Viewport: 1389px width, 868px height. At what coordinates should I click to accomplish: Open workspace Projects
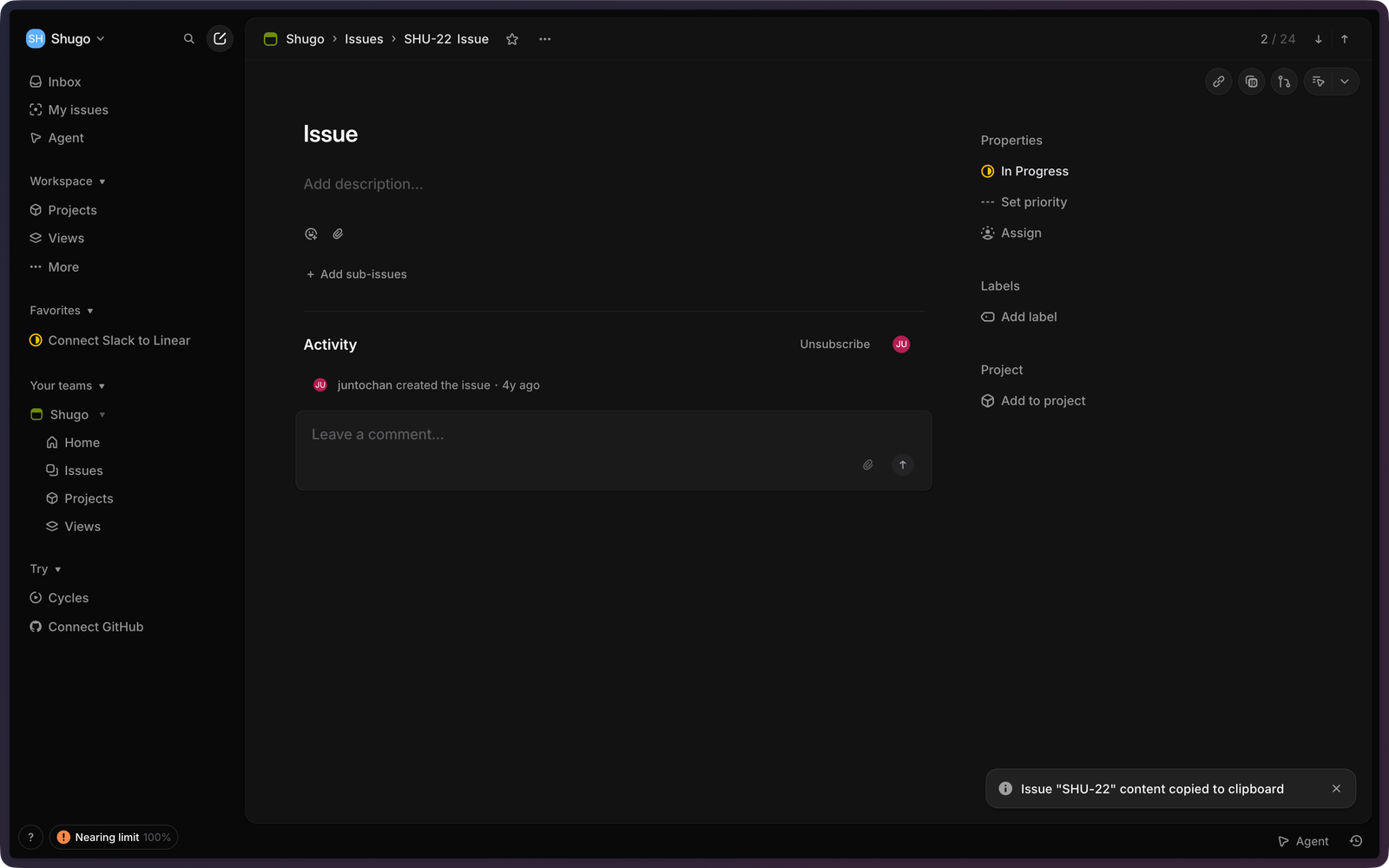pos(63,210)
